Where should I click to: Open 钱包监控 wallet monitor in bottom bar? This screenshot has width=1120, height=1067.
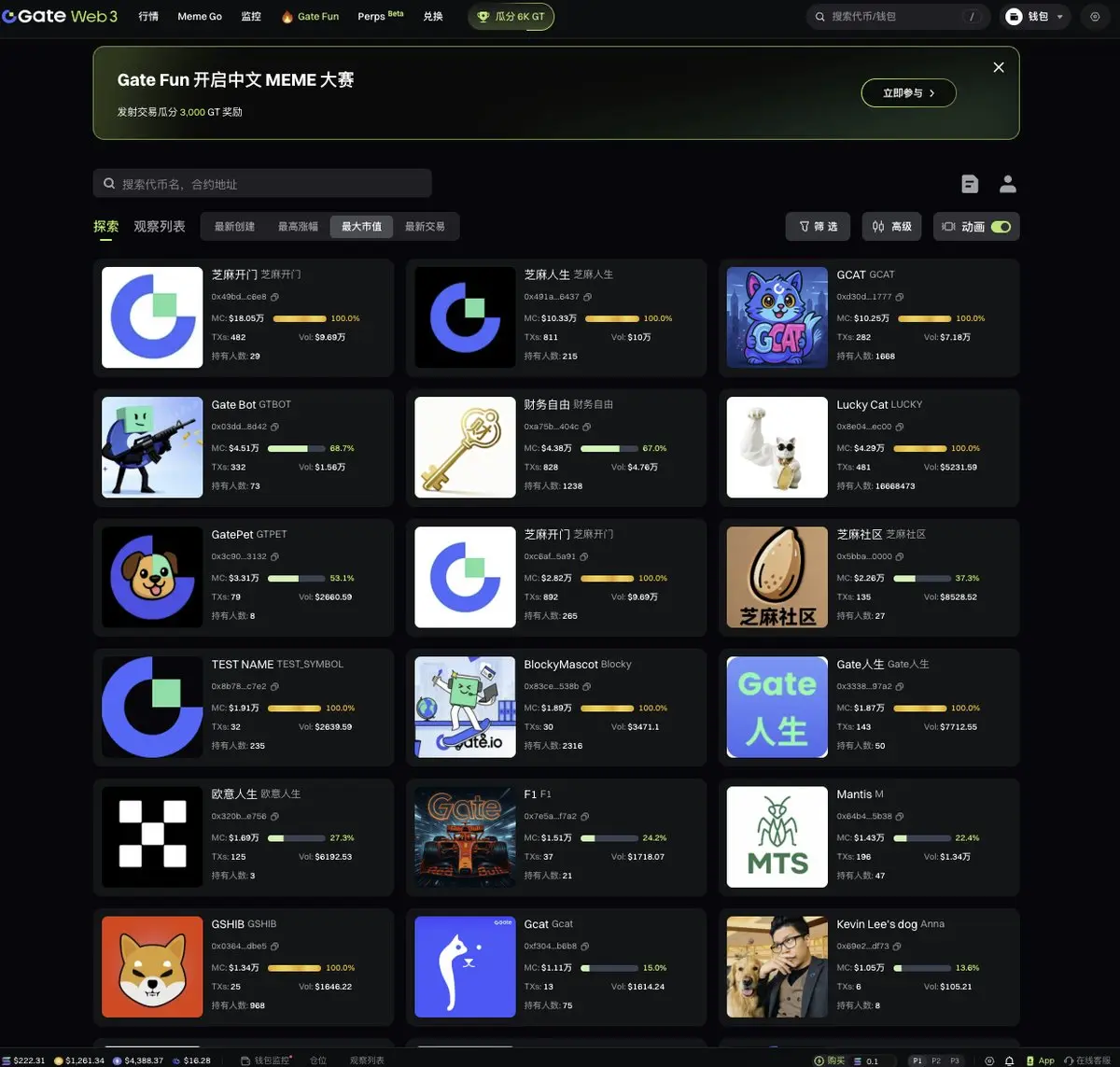point(266,1060)
